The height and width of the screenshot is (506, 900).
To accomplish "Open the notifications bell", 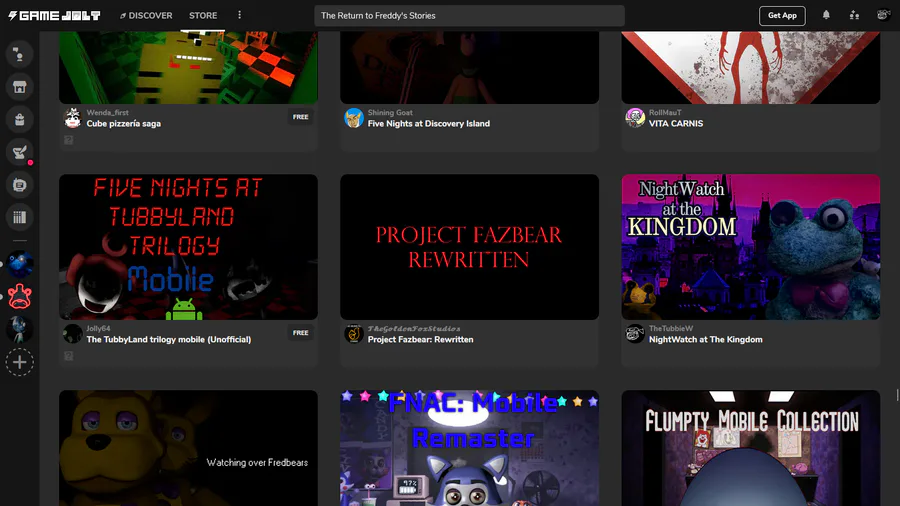I will click(x=826, y=15).
